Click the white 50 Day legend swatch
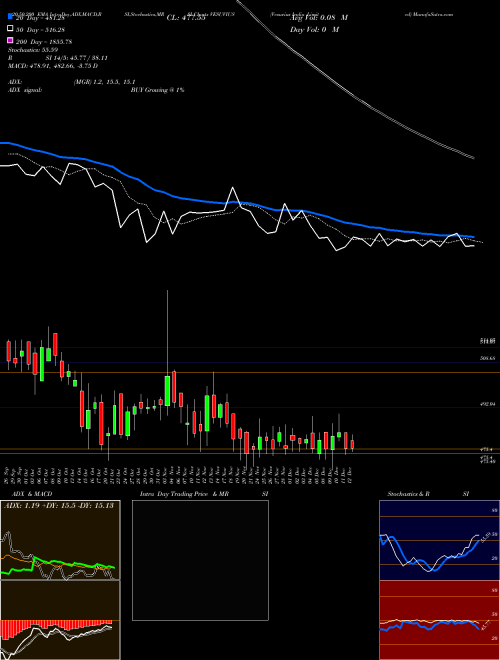Image resolution: width=500 pixels, height=660 pixels. (11, 29)
